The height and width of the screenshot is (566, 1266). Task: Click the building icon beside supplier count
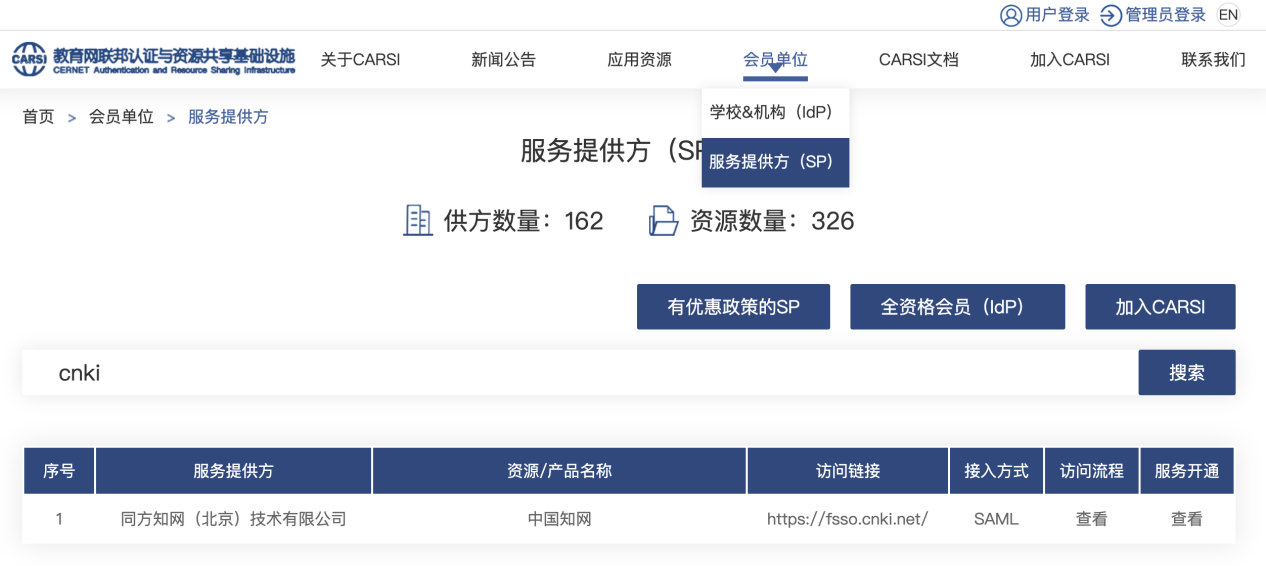[x=417, y=220]
